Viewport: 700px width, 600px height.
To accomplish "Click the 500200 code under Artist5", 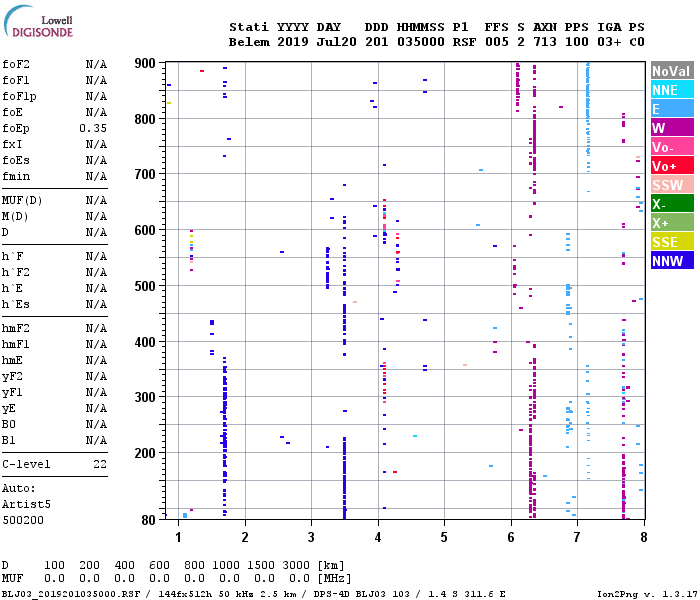I will pyautogui.click(x=23, y=521).
